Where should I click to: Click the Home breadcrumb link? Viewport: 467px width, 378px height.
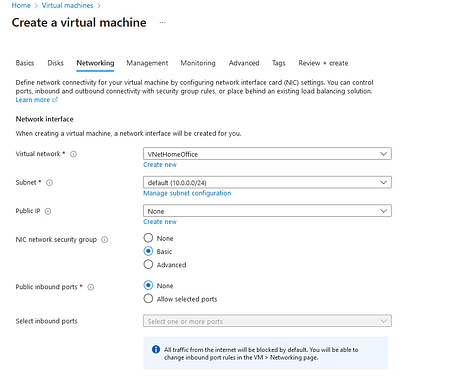pos(21,5)
